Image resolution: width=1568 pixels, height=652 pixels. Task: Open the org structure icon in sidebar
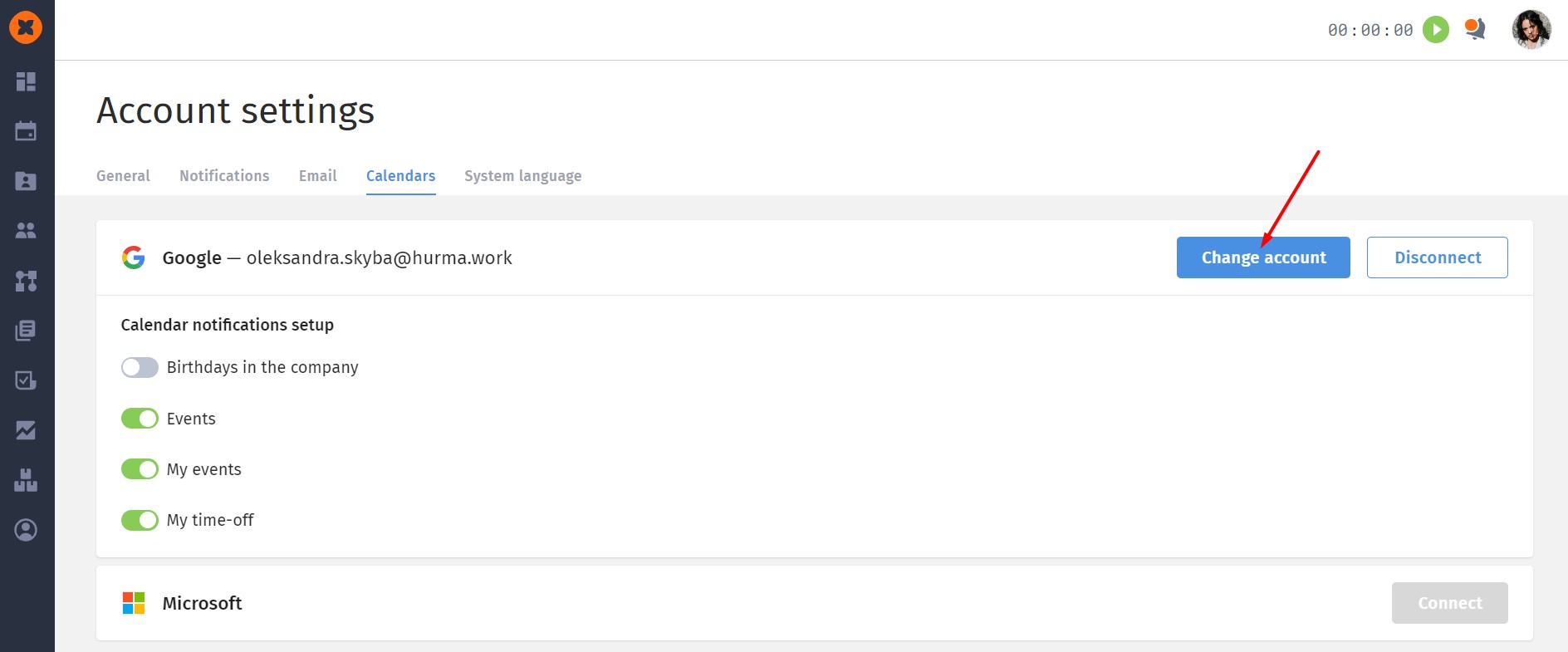tap(26, 281)
